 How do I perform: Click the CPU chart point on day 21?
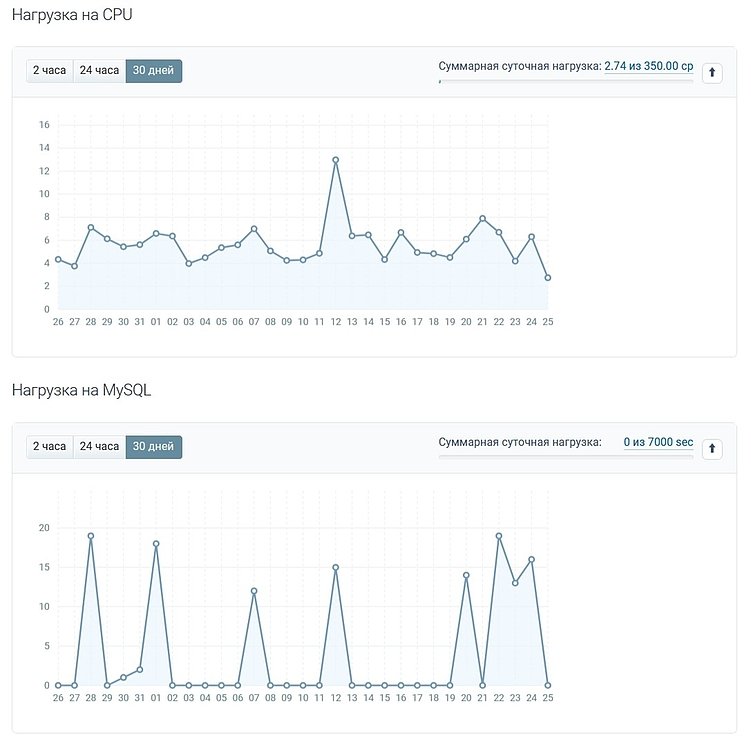482,218
